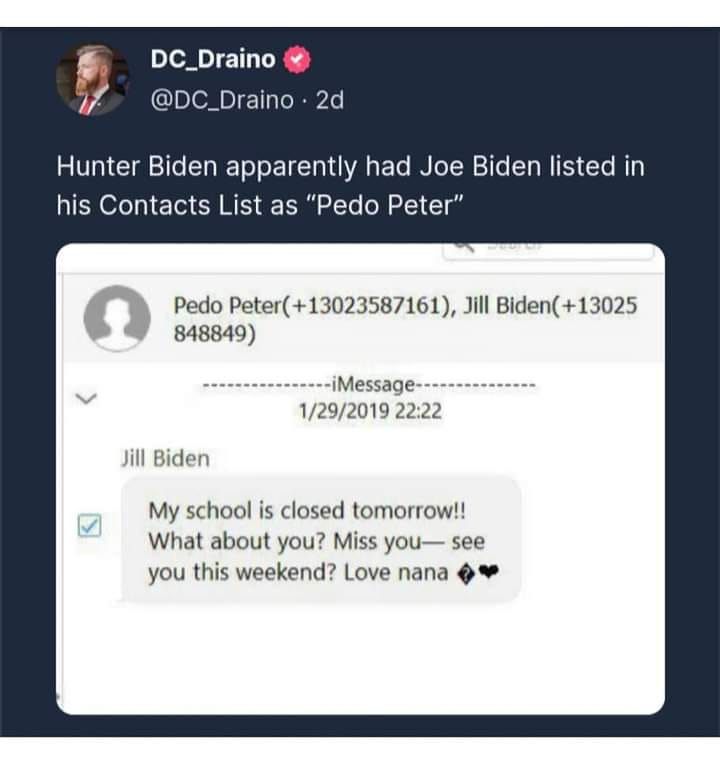Viewport: 720px width, 759px height.
Task: Click the gray contact silhouette icon
Action: [x=118, y=319]
